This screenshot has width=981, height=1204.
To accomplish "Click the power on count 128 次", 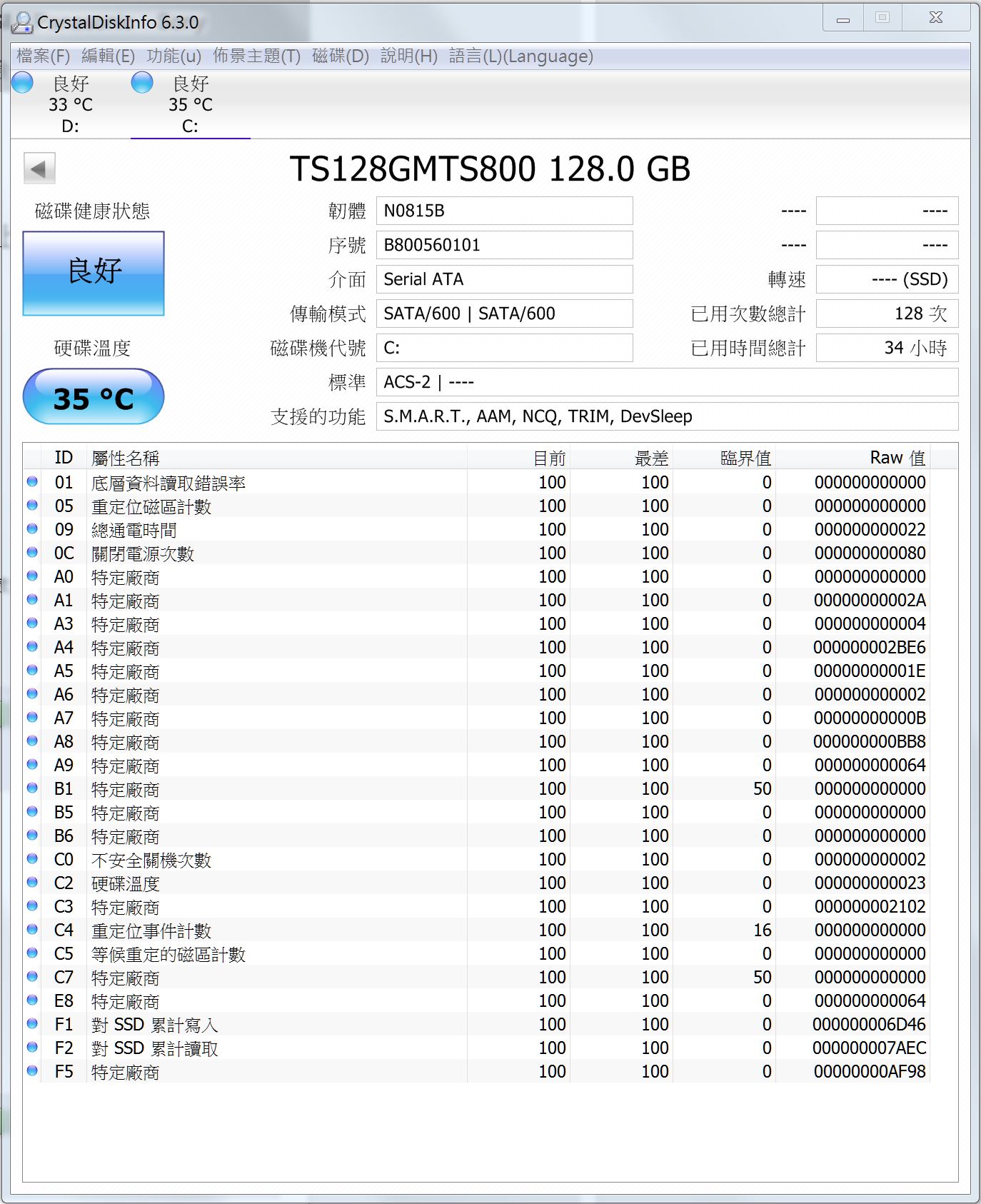I will [887, 313].
